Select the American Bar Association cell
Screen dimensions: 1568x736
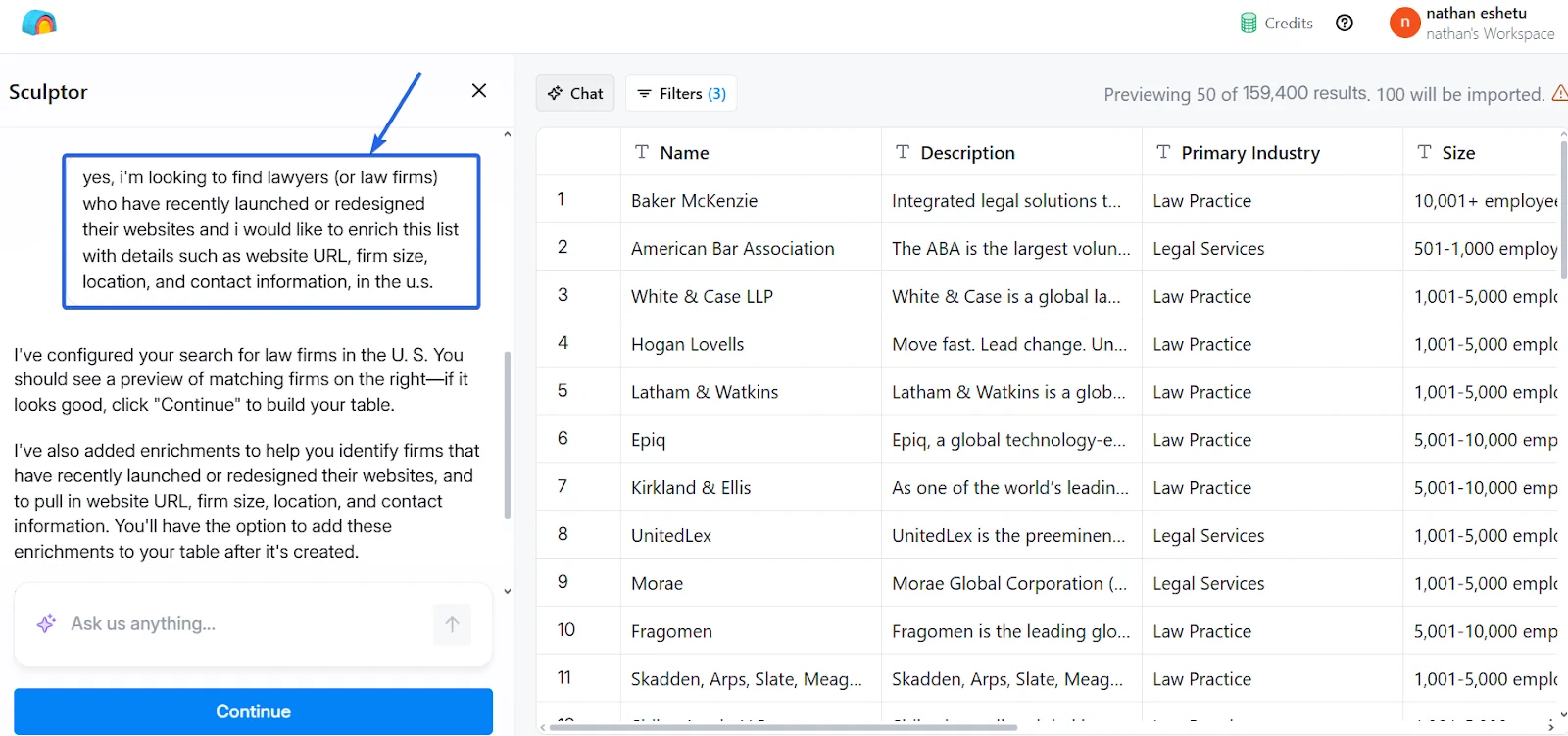pos(751,248)
